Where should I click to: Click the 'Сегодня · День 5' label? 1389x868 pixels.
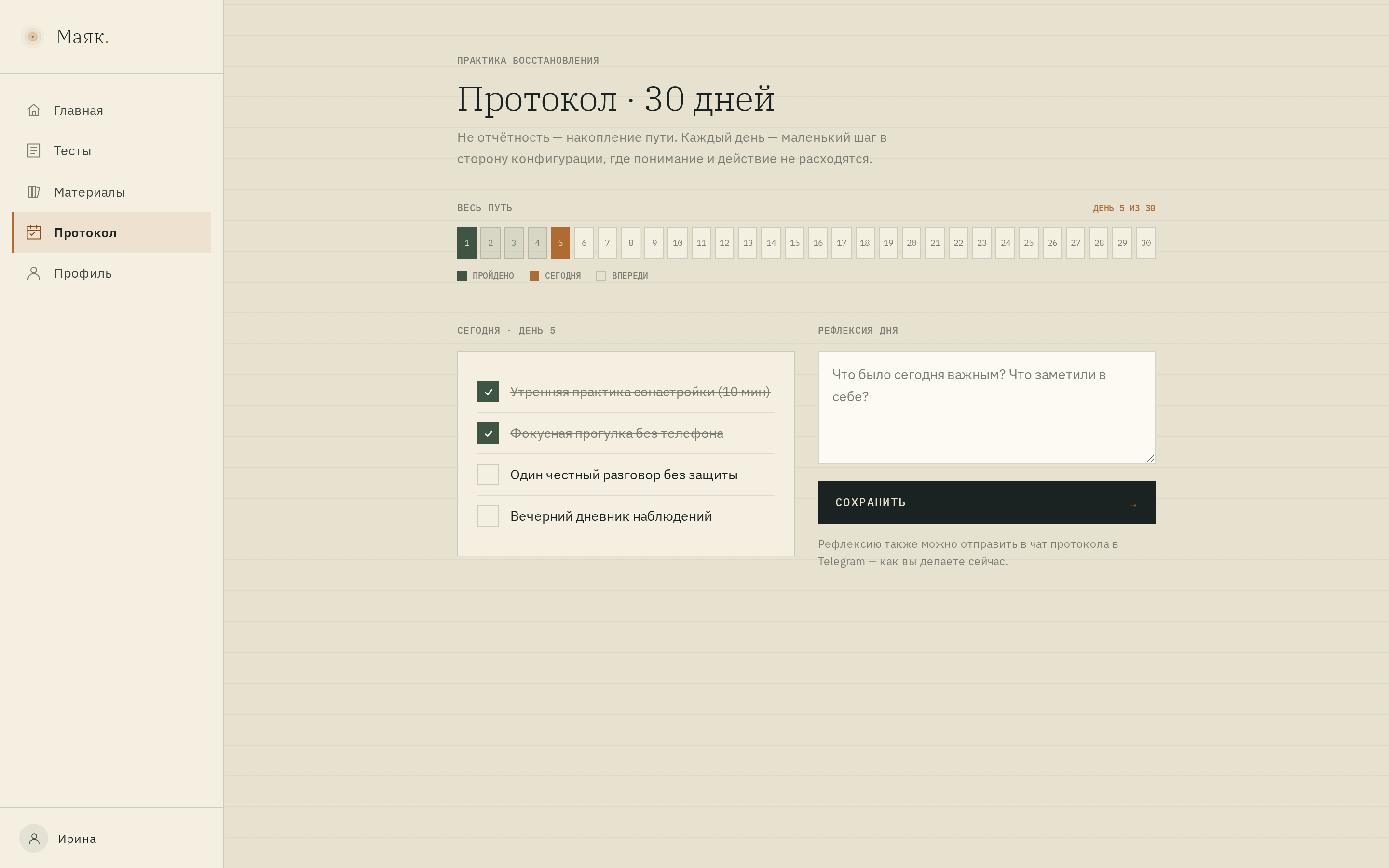(506, 331)
